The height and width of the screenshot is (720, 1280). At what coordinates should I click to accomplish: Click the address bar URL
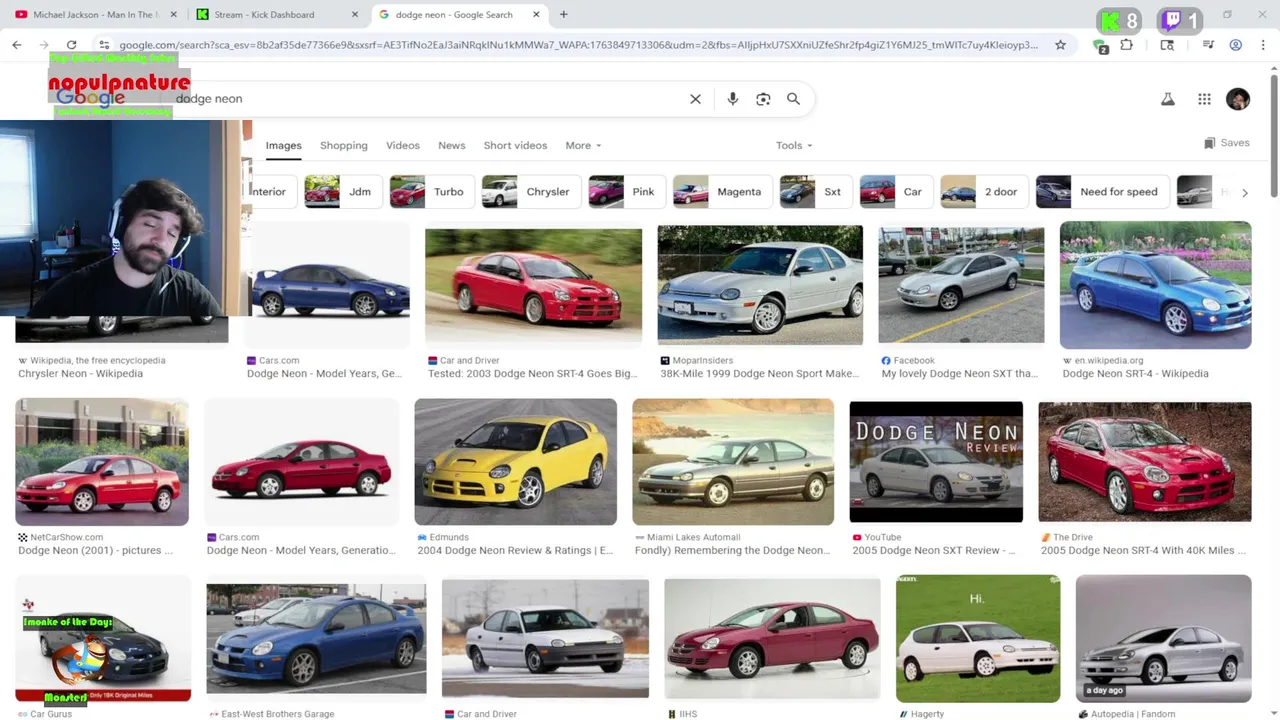click(578, 45)
